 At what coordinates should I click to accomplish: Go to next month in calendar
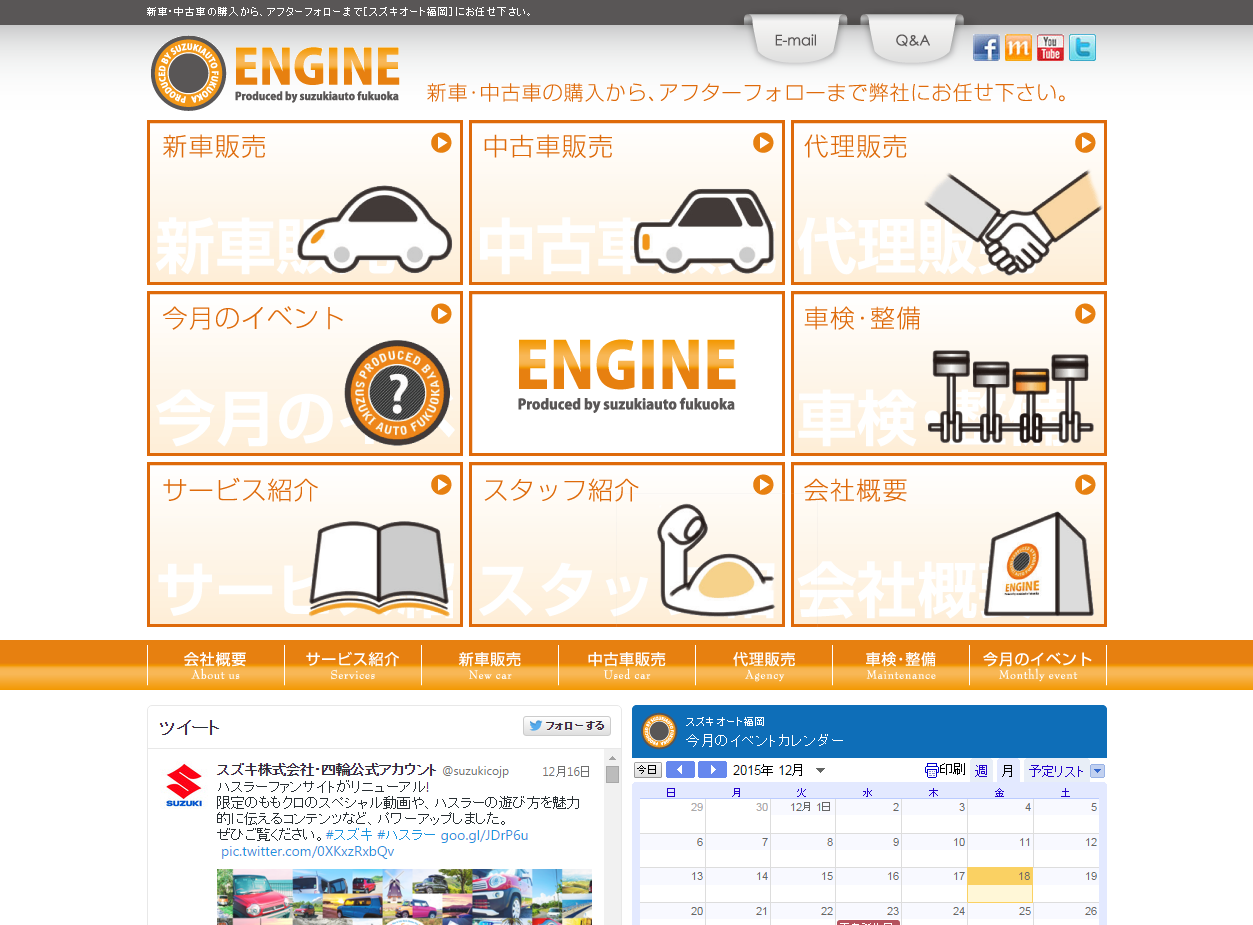click(712, 770)
